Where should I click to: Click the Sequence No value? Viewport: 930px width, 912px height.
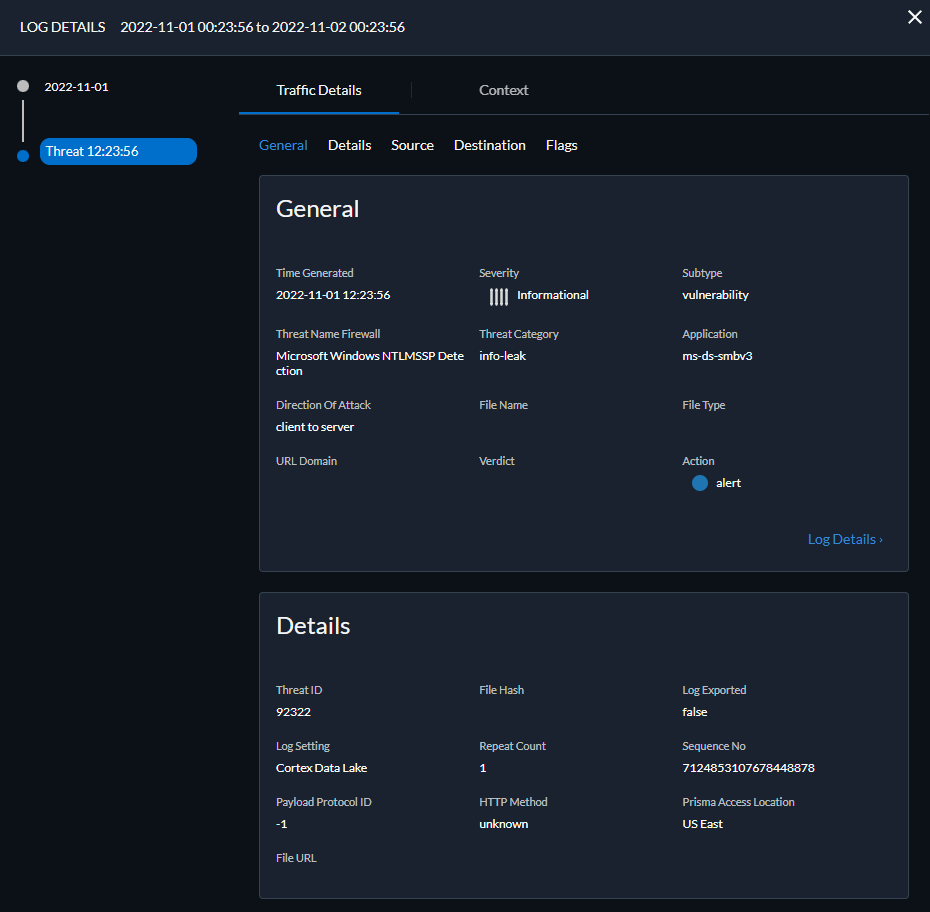click(x=748, y=768)
